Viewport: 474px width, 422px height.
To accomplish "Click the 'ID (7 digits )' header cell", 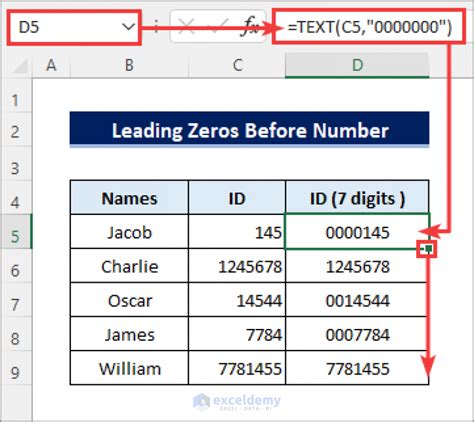I will point(357,198).
